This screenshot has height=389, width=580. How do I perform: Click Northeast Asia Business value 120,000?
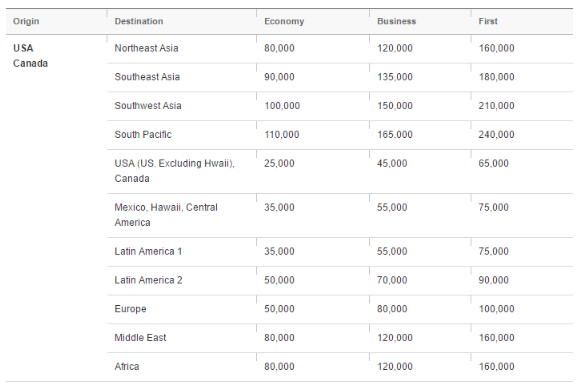395,48
